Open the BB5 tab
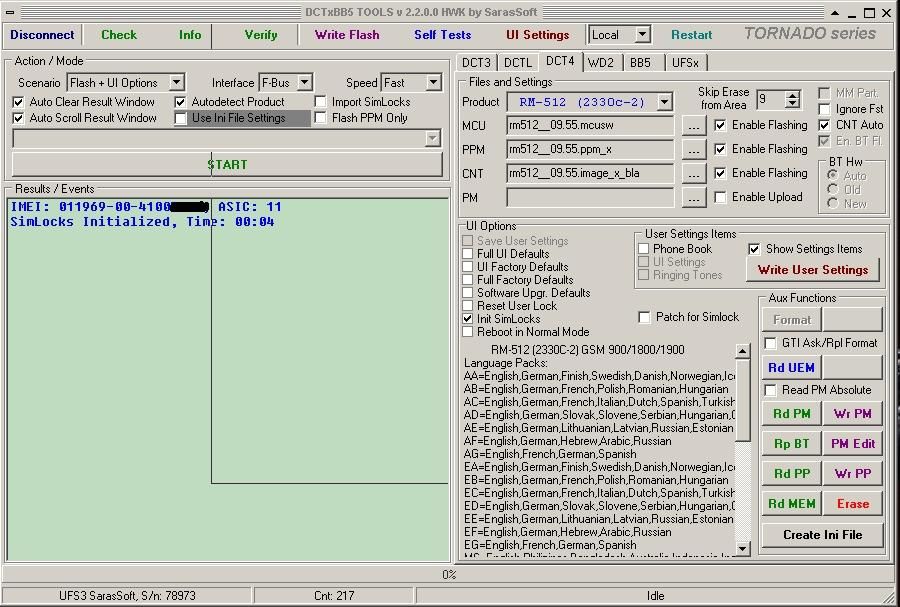 pyautogui.click(x=641, y=63)
